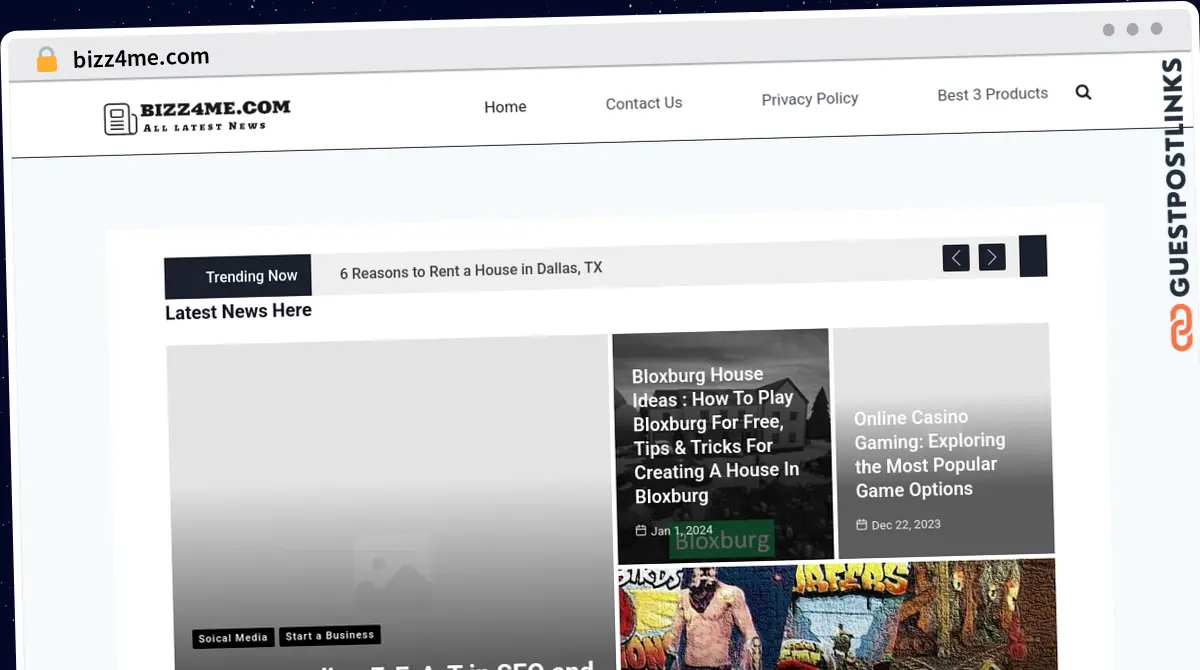Click the search magnifier icon
This screenshot has width=1200, height=670.
tap(1083, 92)
